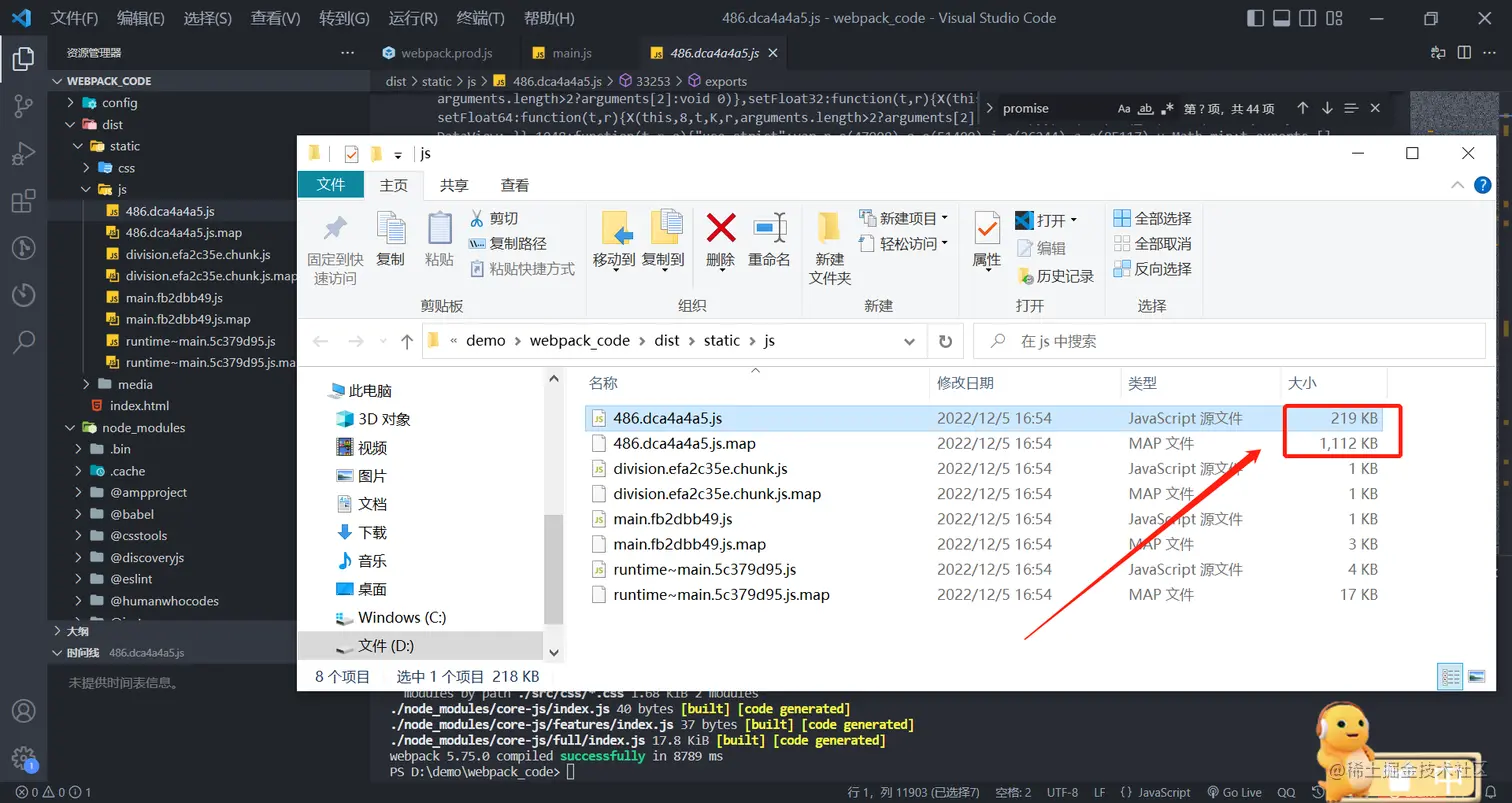Click JavaScript language mode in status bar
Image resolution: width=1512 pixels, height=803 pixels.
[1164, 792]
